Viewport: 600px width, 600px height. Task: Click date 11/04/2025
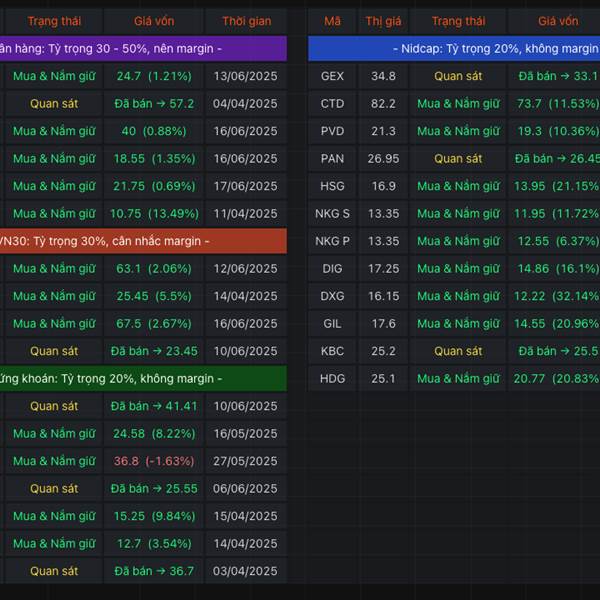246,214
